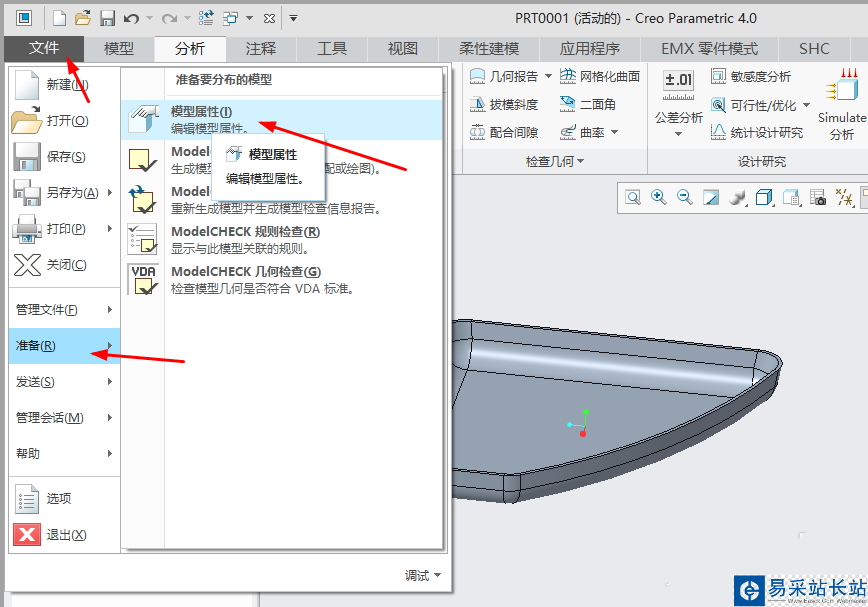Click the Open folder icon in quick access toolbar
The height and width of the screenshot is (607, 868).
pyautogui.click(x=83, y=18)
